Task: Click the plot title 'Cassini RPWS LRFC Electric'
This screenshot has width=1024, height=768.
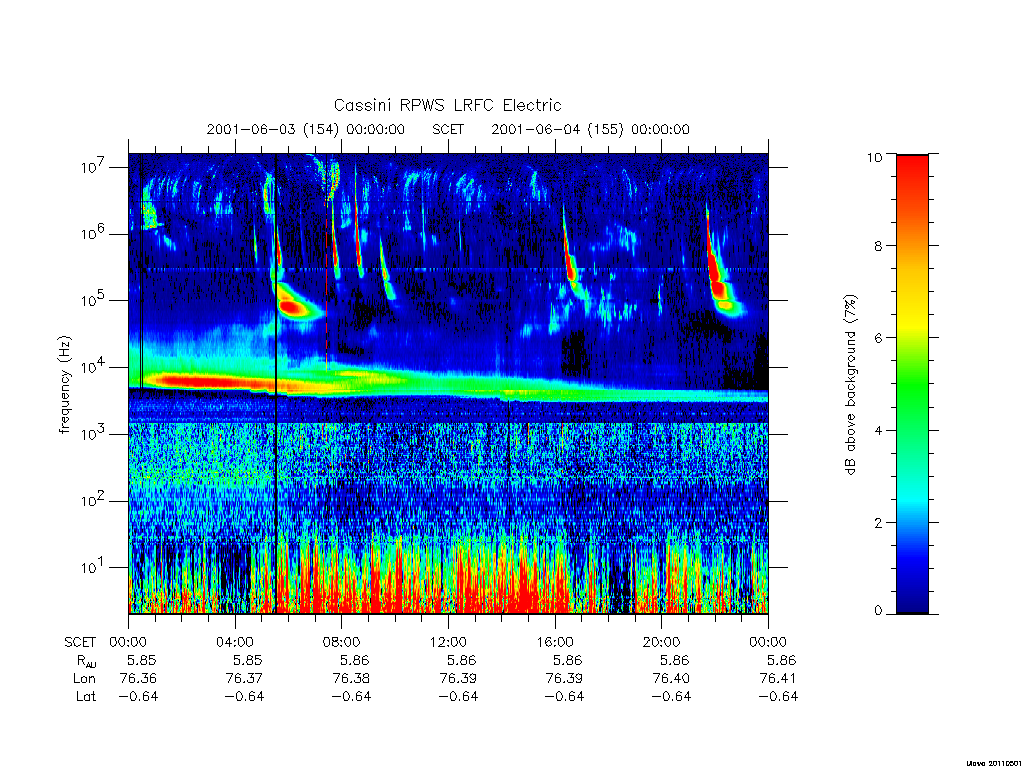Action: [447, 105]
